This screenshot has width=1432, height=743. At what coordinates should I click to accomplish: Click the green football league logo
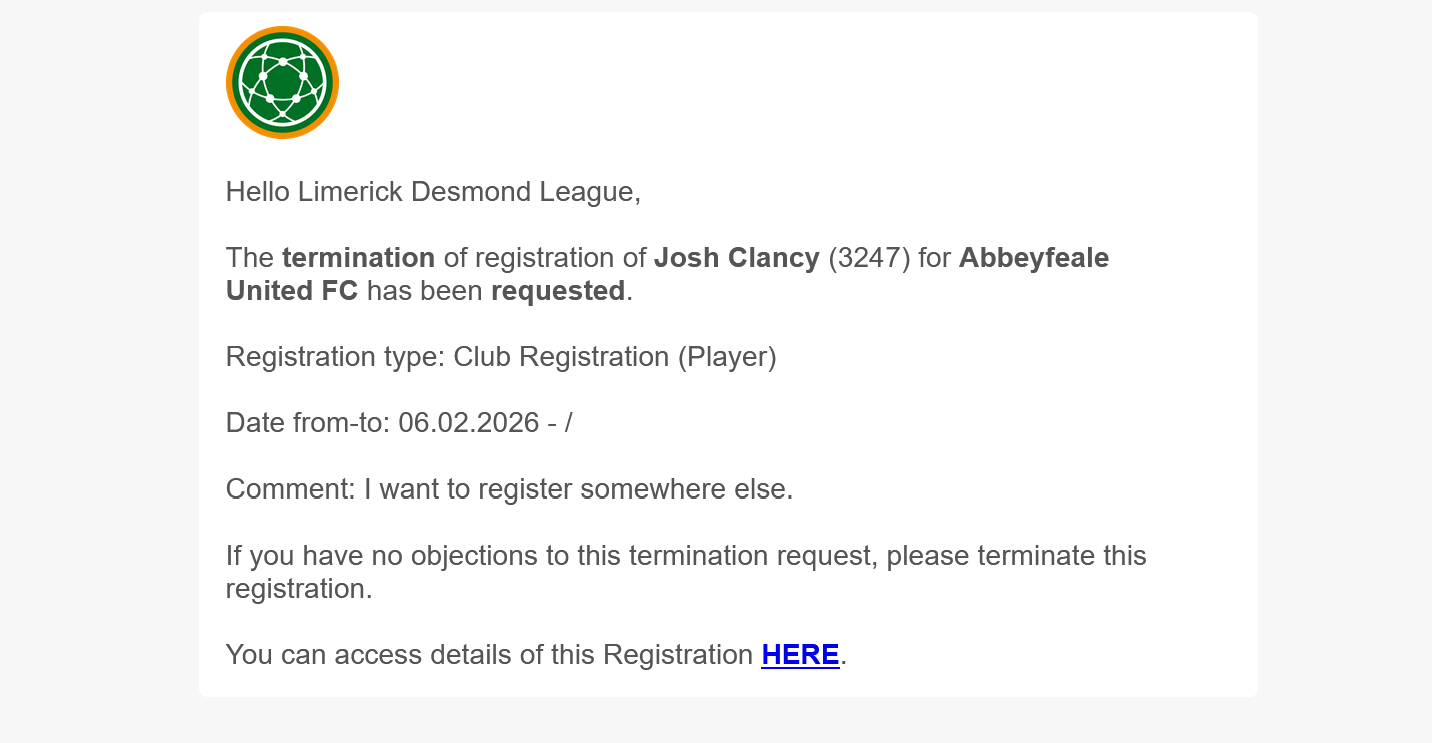[x=282, y=82]
